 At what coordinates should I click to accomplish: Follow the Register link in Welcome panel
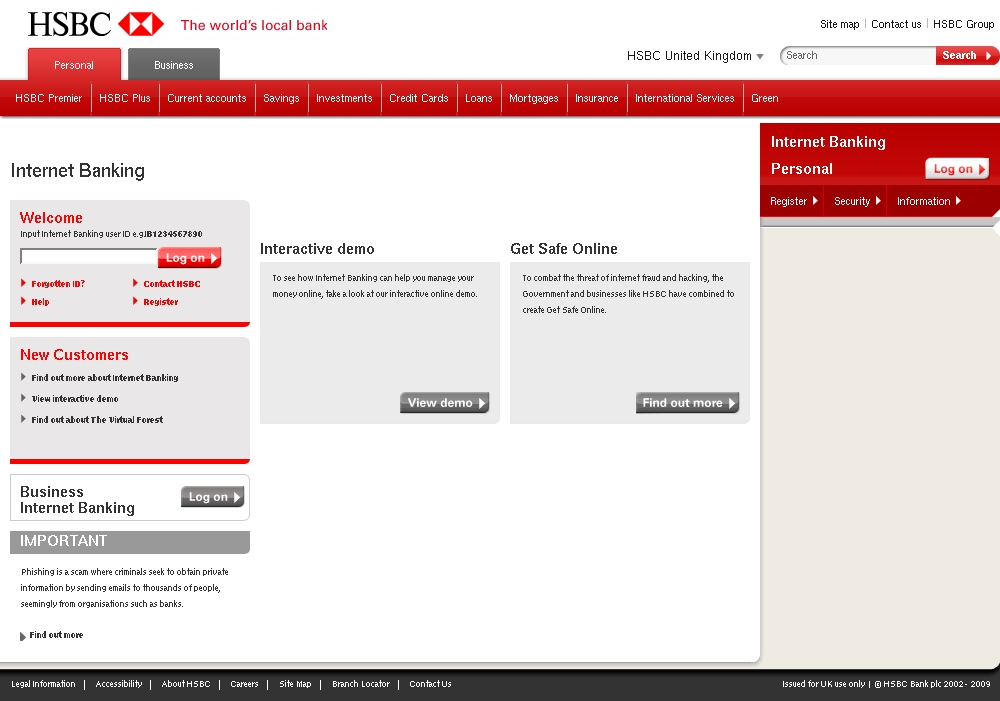pyautogui.click(x=161, y=302)
